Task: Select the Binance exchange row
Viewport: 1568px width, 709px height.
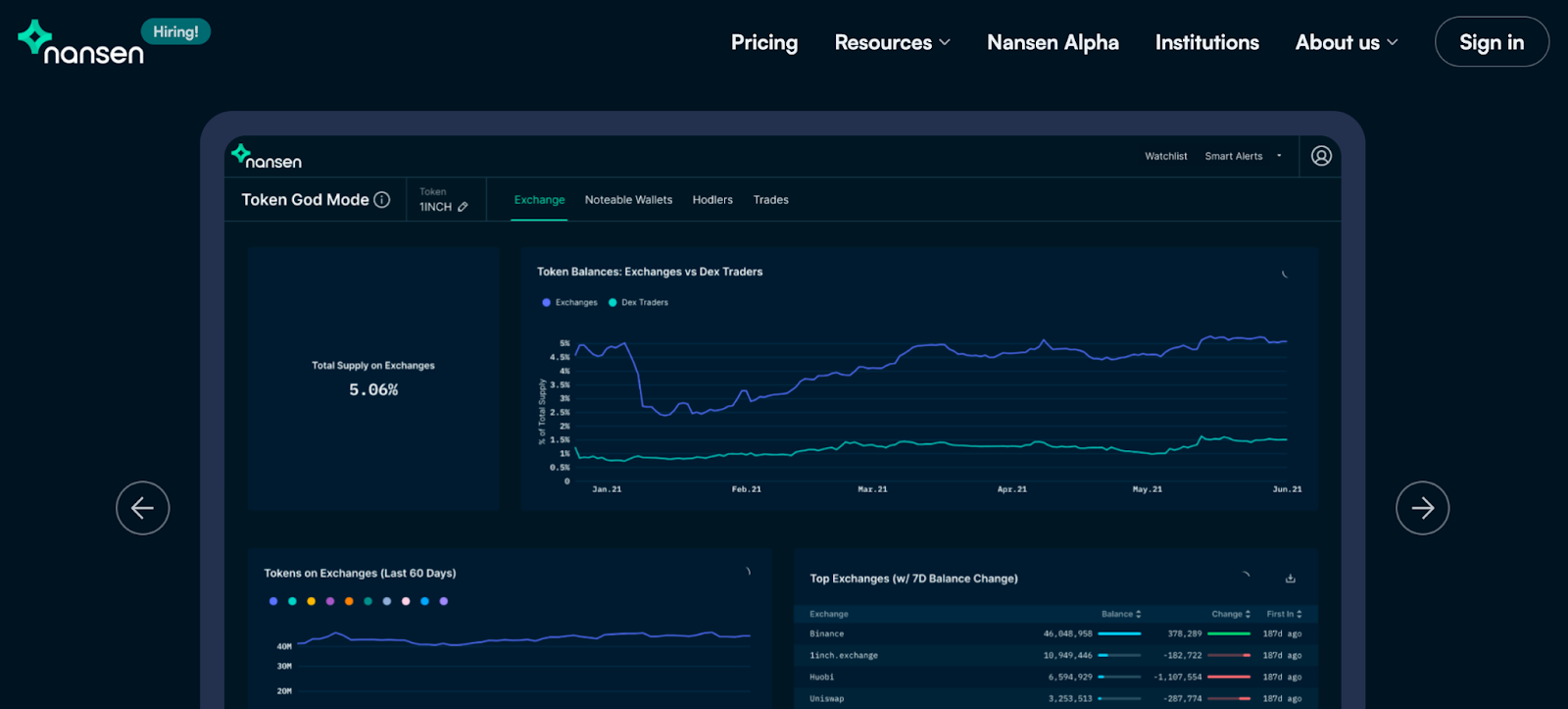Action: [x=1055, y=633]
